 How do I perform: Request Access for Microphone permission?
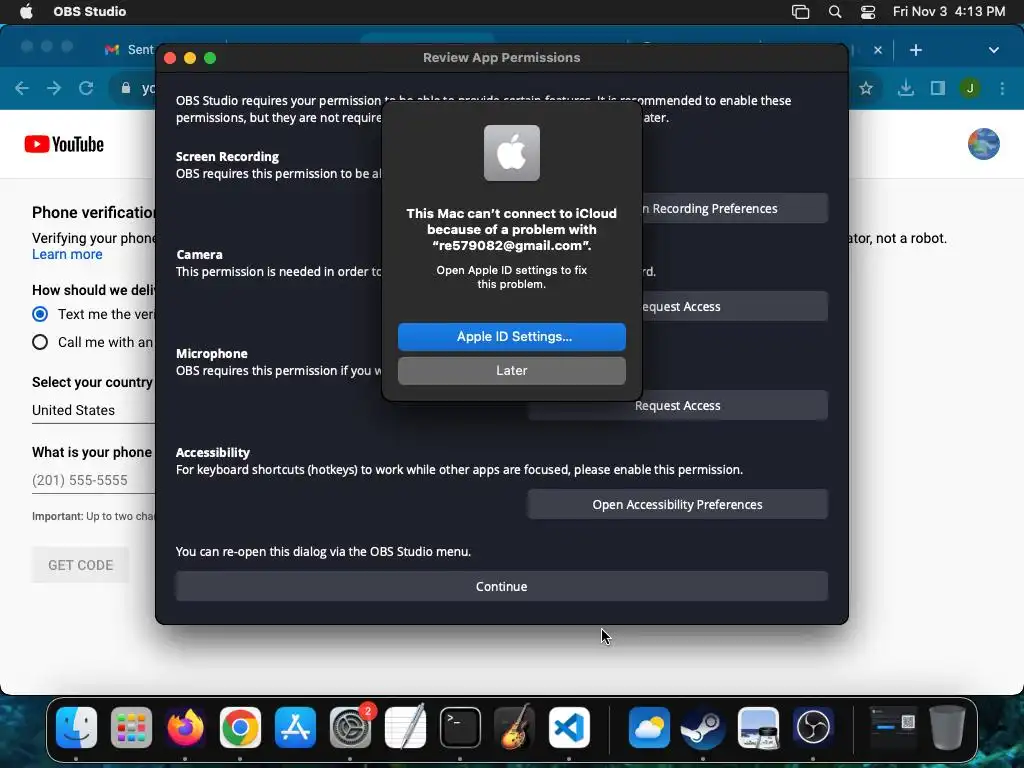pos(677,406)
